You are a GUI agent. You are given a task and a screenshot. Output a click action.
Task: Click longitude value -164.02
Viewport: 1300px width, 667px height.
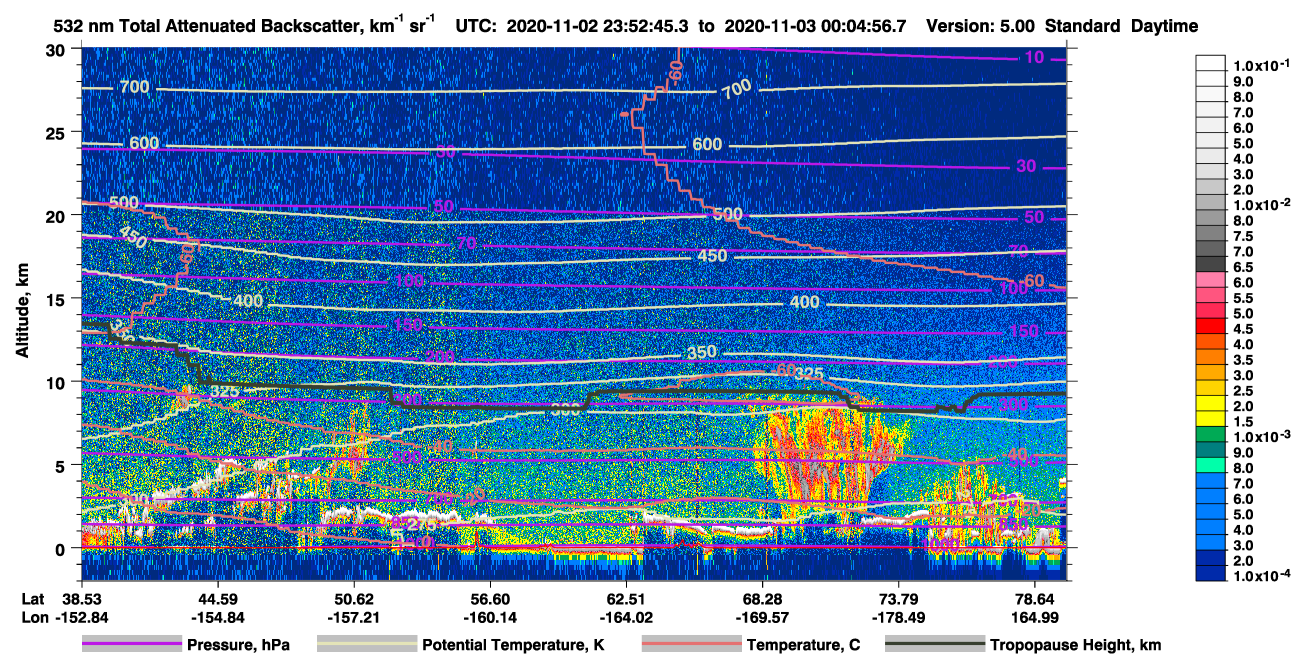[x=625, y=617]
